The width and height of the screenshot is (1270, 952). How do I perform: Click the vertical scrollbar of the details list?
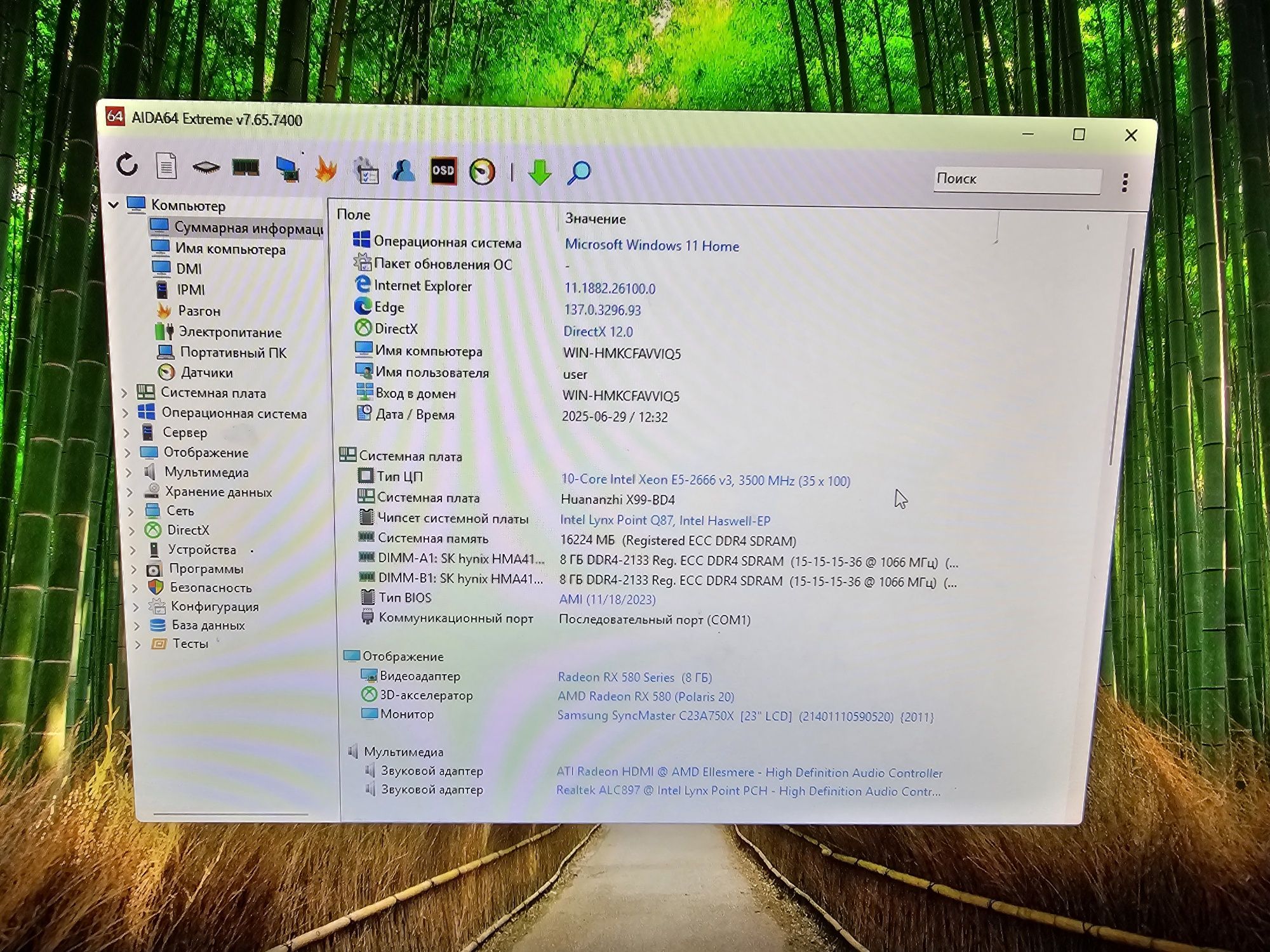[1121, 355]
